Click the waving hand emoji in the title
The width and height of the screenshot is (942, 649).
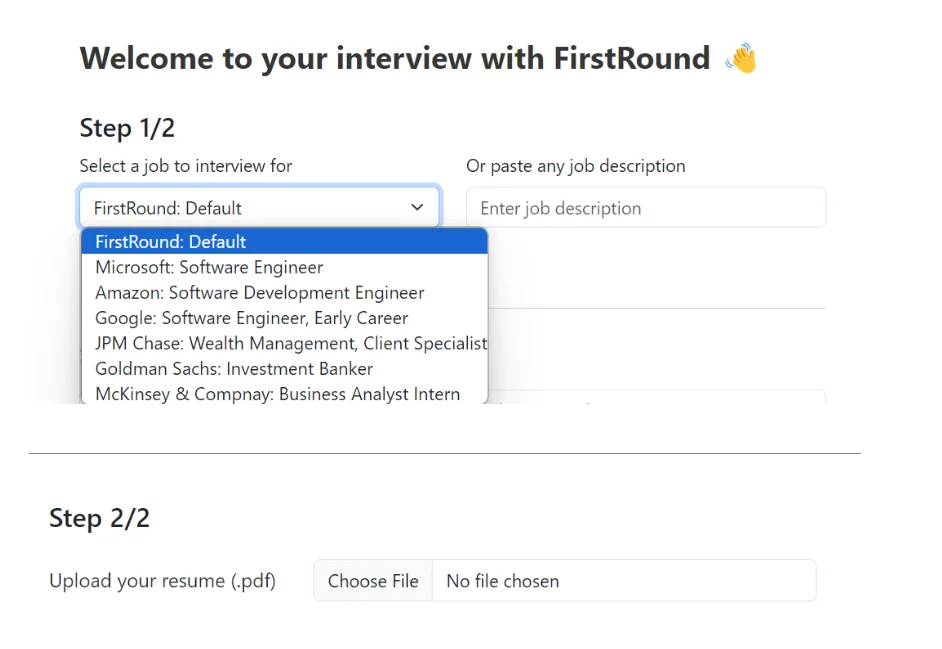coord(740,58)
